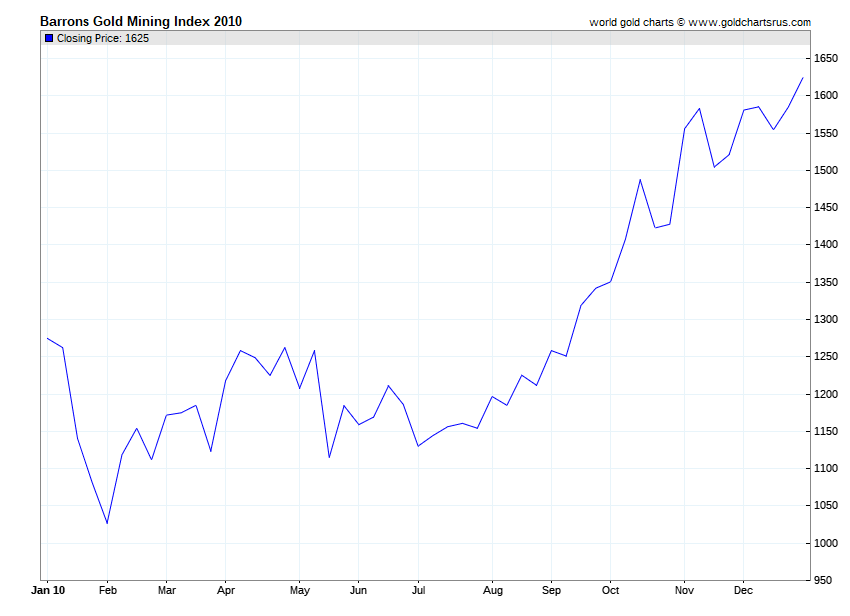Viewport: 850px width, 616px height.
Task: Select the 'Feb' x-axis label
Action: click(x=108, y=590)
